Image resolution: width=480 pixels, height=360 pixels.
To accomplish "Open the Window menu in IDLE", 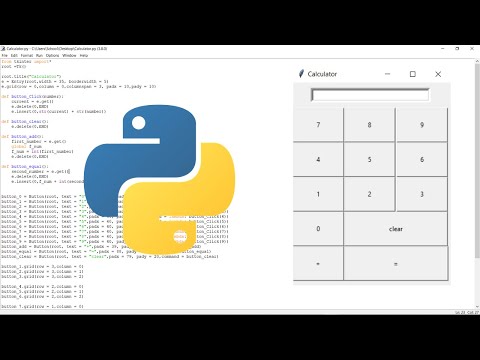I will (x=69, y=55).
